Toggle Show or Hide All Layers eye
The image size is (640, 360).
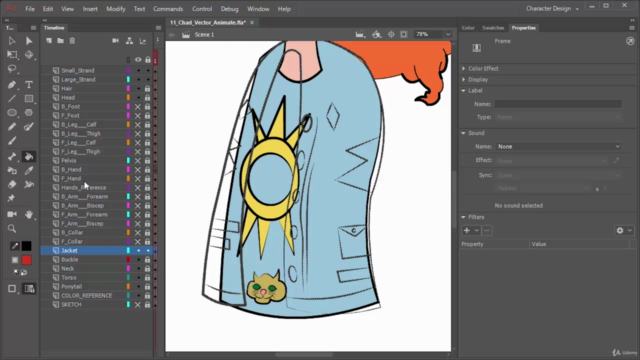tap(138, 60)
